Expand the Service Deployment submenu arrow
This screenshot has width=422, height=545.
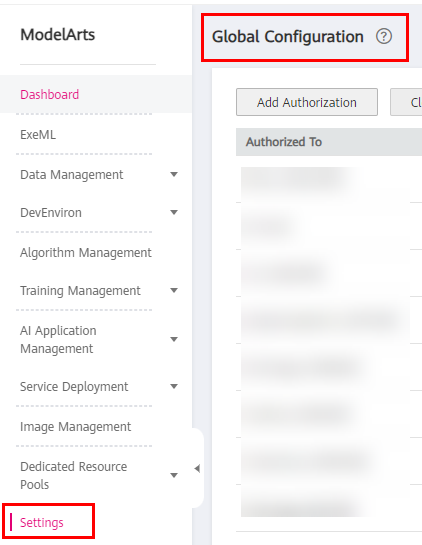174,386
